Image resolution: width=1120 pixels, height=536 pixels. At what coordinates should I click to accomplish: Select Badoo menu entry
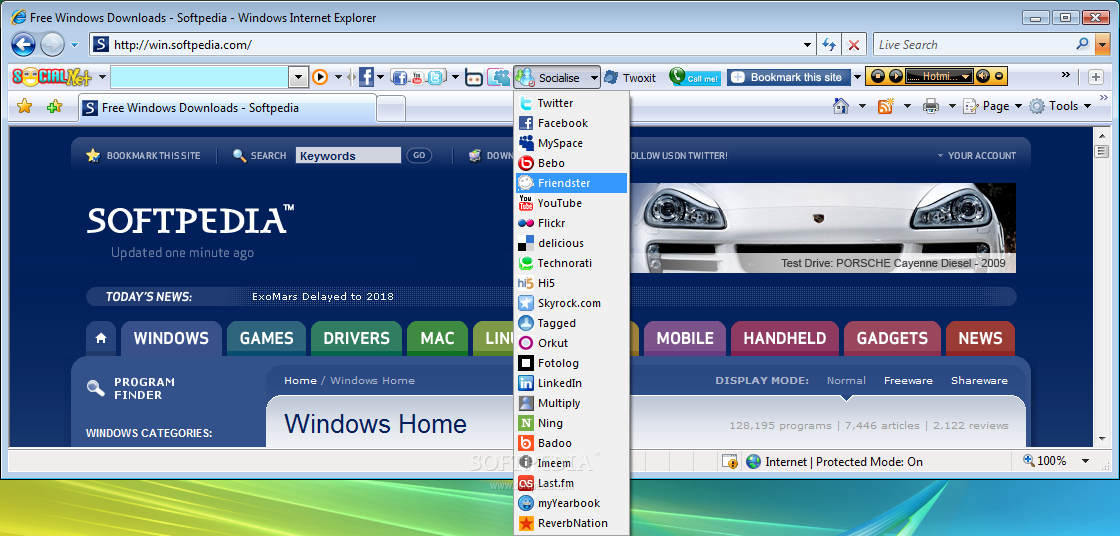571,443
